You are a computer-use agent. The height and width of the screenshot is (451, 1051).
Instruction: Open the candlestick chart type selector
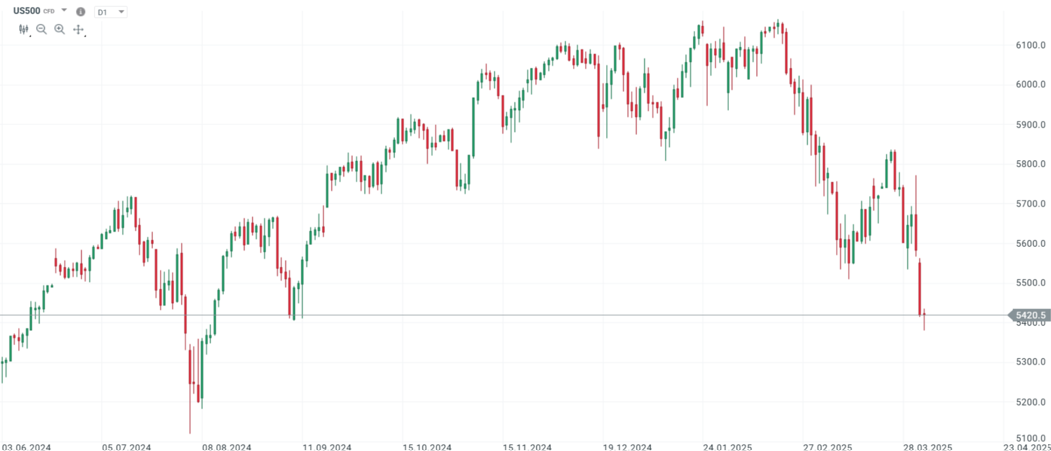pos(24,30)
